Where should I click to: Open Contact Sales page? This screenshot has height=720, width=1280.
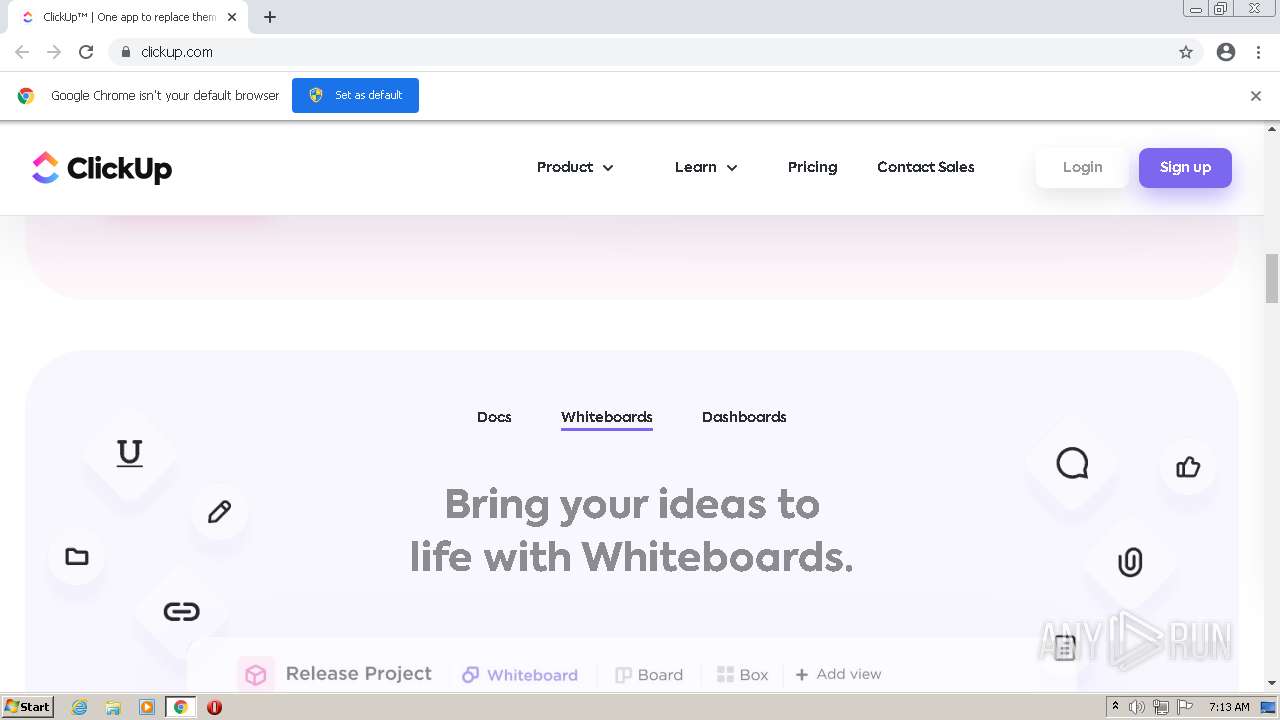[925, 167]
